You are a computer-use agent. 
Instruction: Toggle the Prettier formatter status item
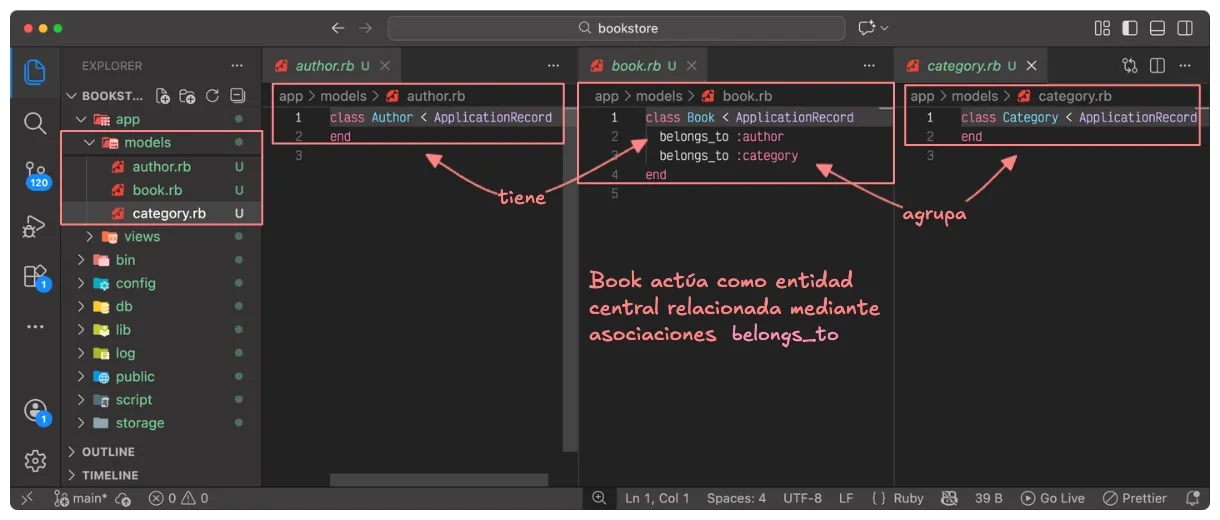click(1135, 498)
